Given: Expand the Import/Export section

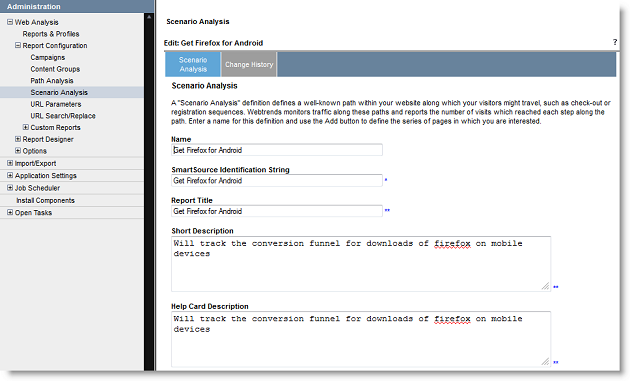Looking at the screenshot, I should coord(10,163).
